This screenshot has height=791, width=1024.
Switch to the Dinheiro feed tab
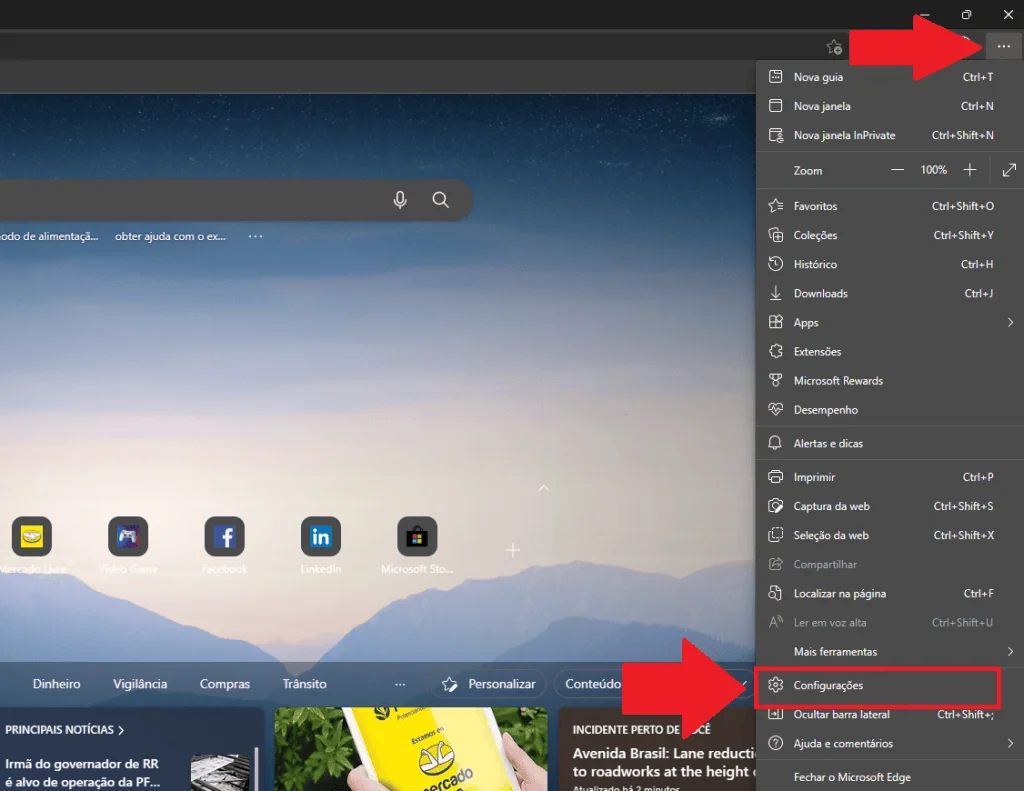pyautogui.click(x=55, y=684)
